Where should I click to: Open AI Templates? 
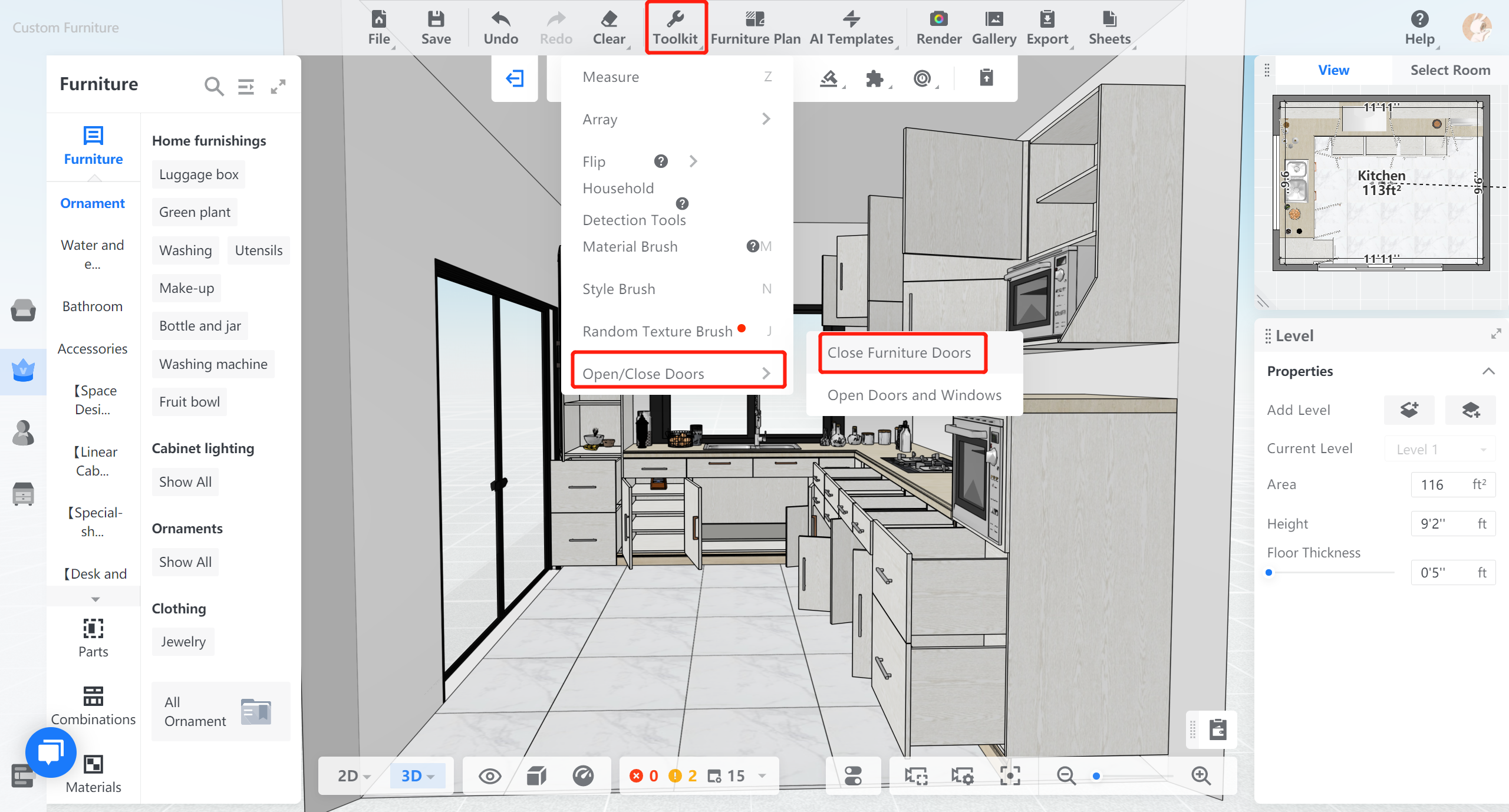[x=851, y=28]
